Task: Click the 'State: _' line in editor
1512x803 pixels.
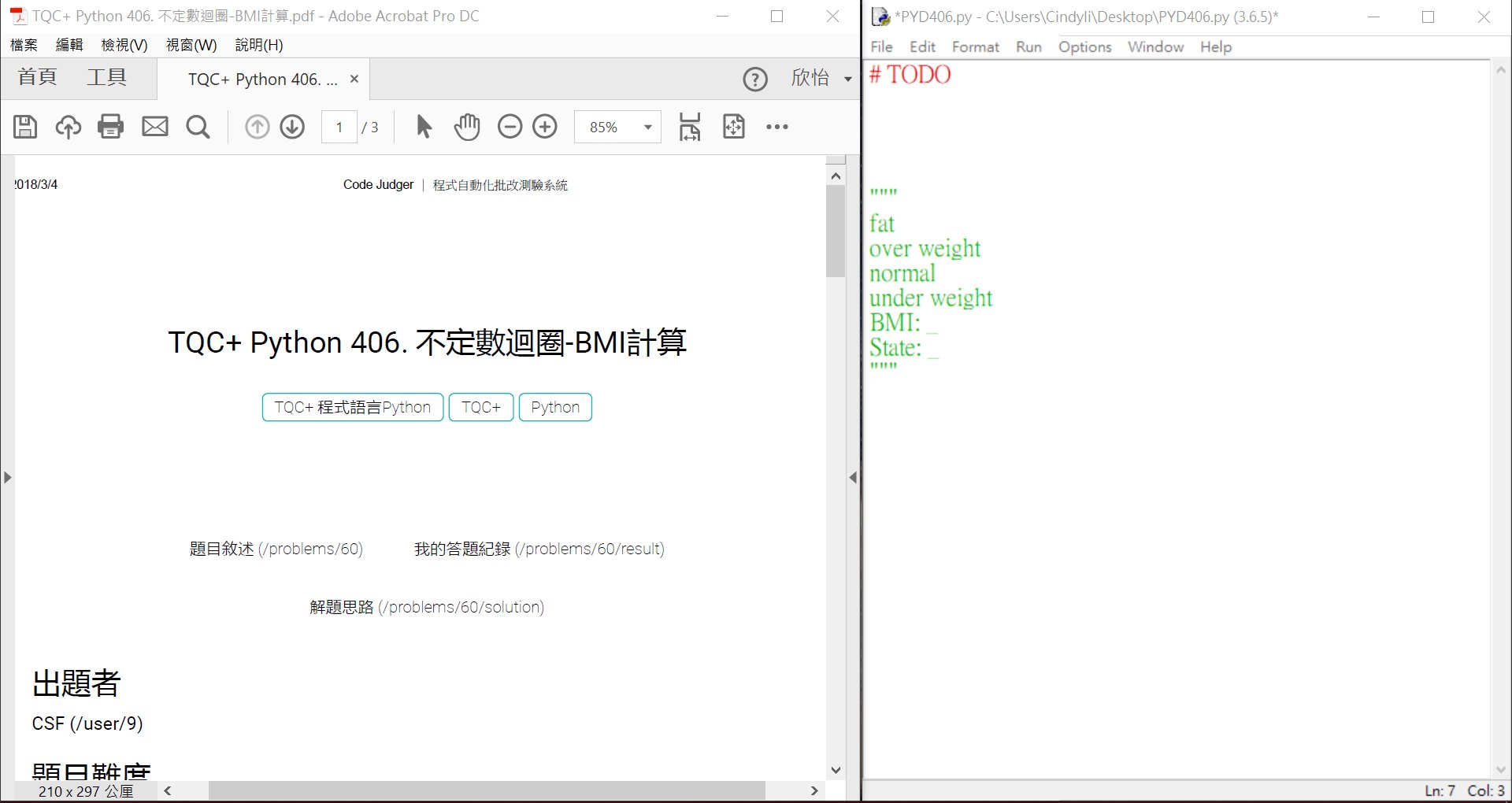Action: (x=904, y=348)
